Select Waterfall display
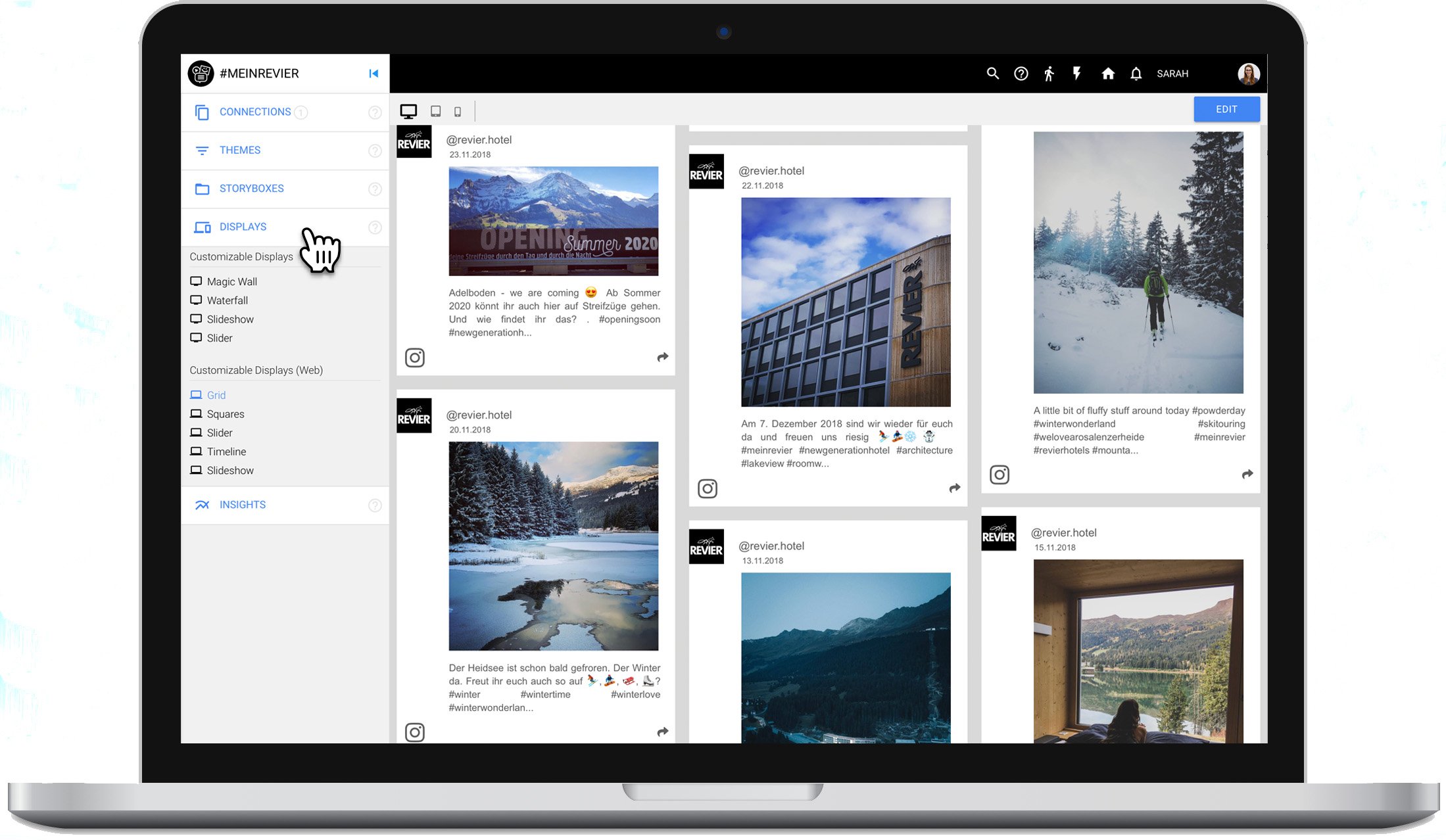Screen dimensions: 1446x840 coord(219,300)
